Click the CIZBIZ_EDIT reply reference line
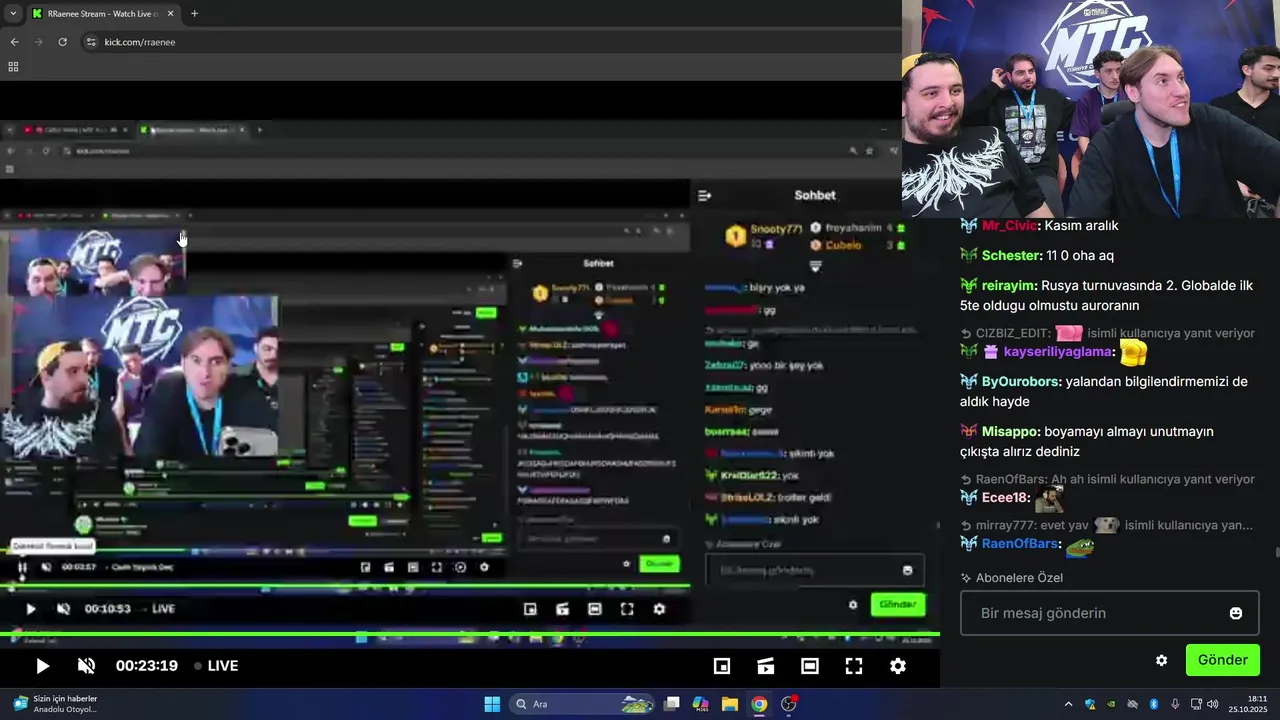Screen dimensions: 1280x720 click(x=1107, y=333)
